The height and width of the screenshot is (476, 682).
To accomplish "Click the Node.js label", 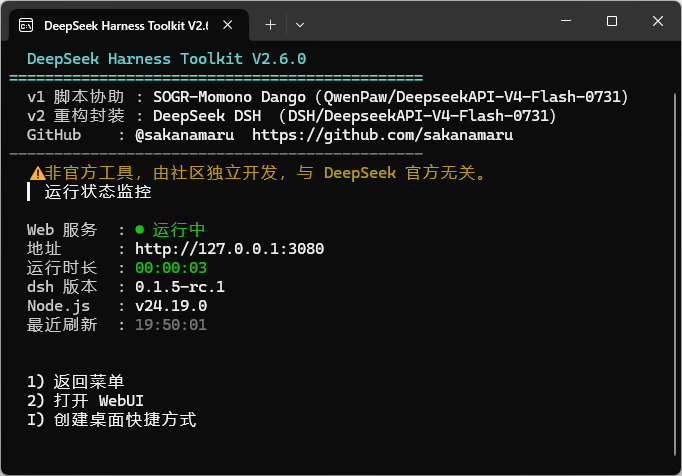I will click(x=58, y=306).
